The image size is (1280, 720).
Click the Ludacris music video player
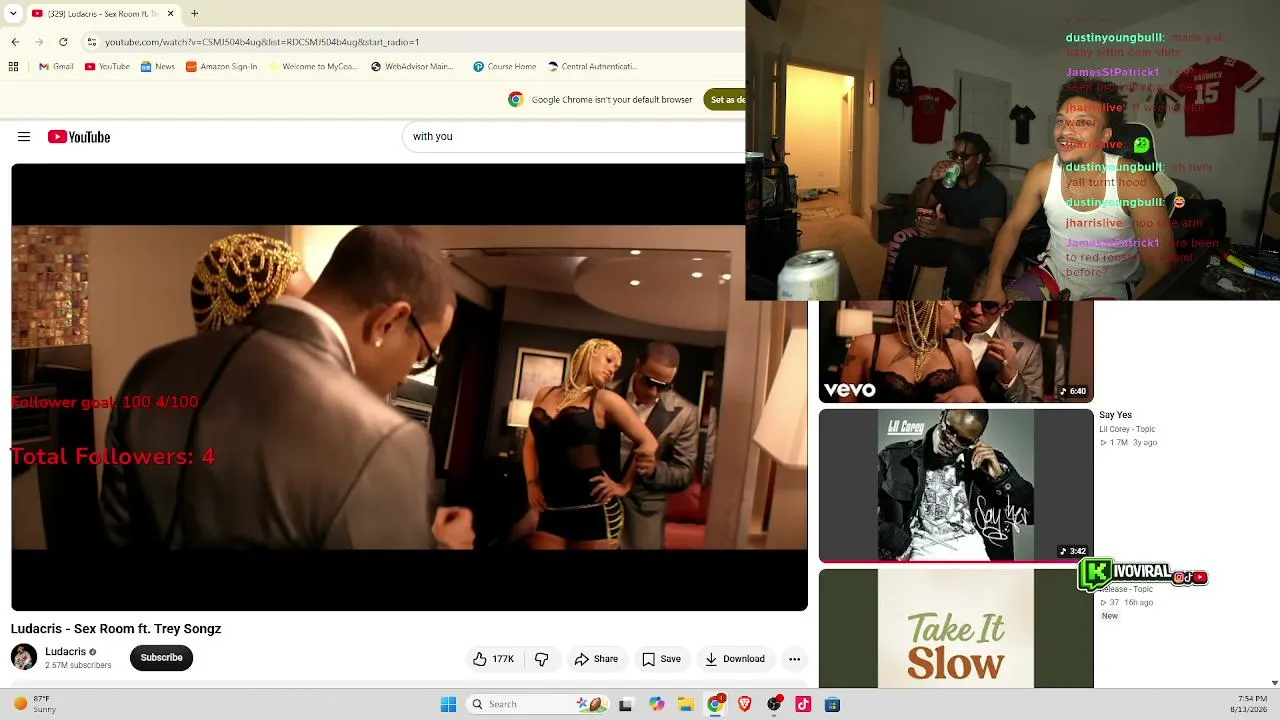[409, 387]
